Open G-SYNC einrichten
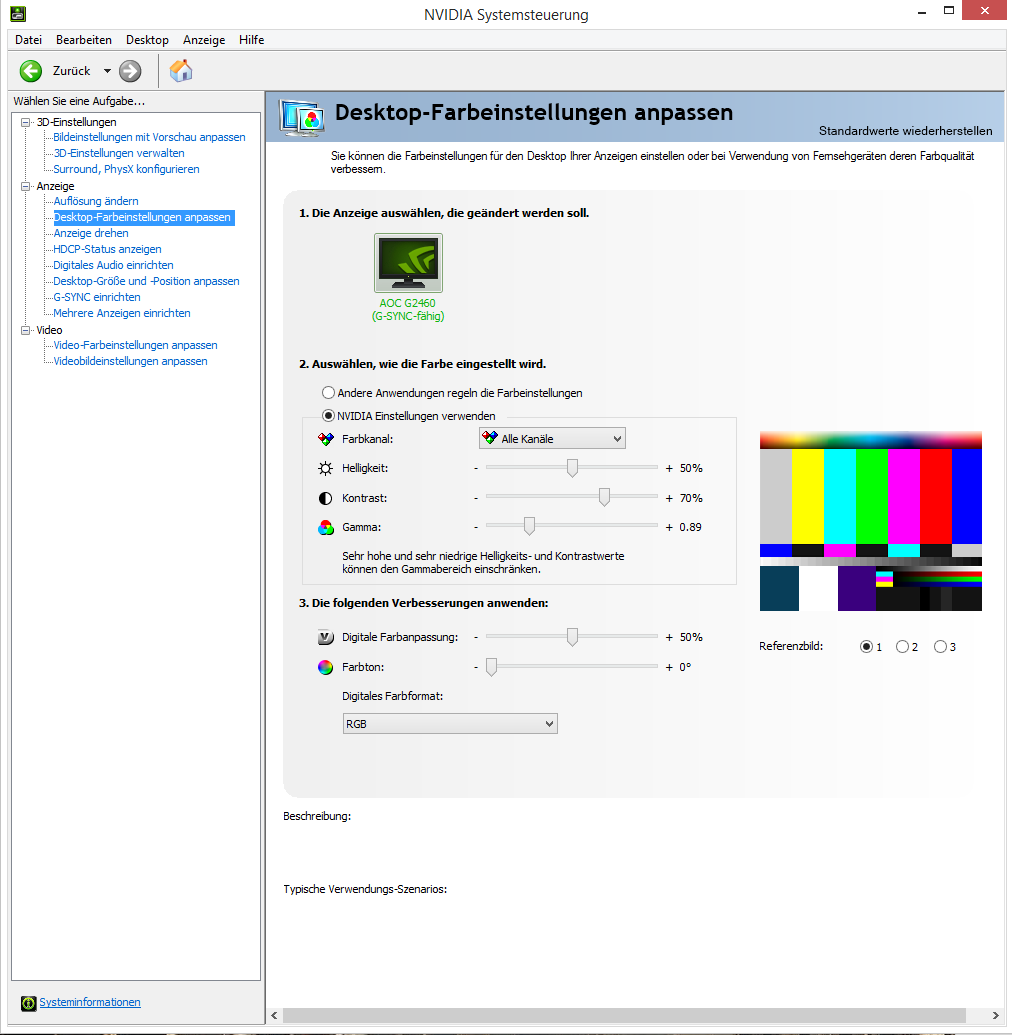Image resolution: width=1012 pixels, height=1035 pixels. pyautogui.click(x=97, y=297)
